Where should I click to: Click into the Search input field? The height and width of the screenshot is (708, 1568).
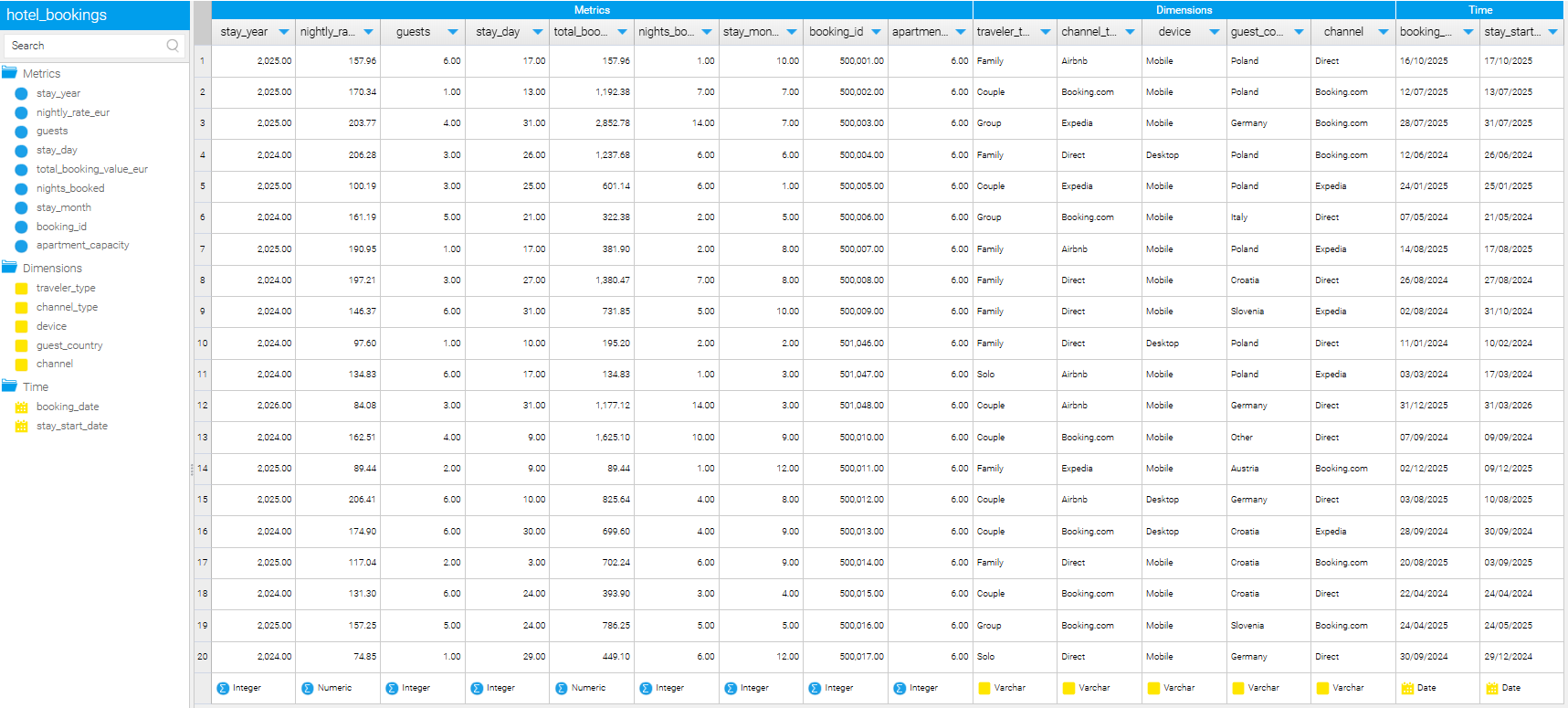(82, 46)
